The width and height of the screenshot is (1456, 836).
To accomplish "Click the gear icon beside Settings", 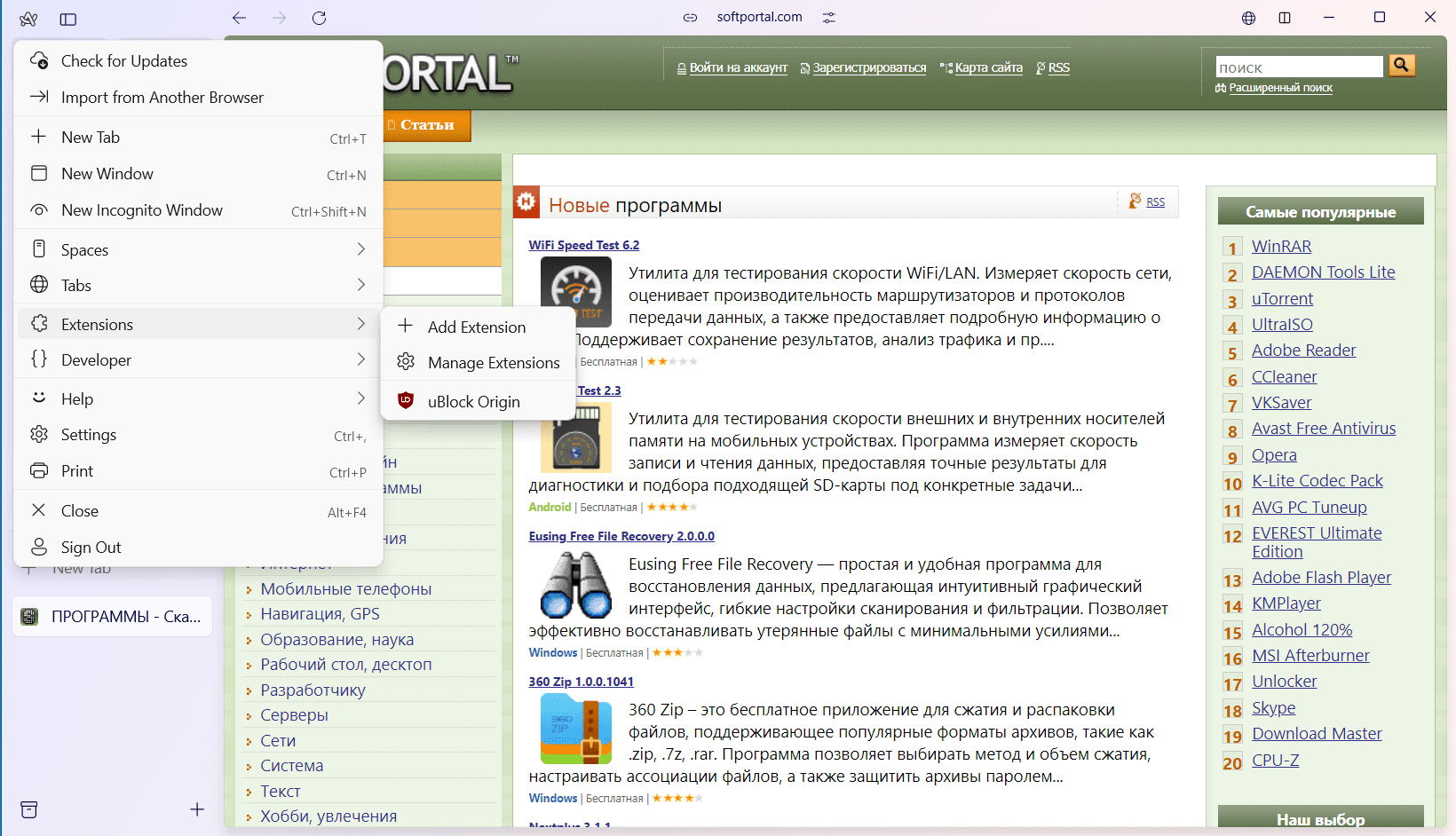I will click(39, 434).
